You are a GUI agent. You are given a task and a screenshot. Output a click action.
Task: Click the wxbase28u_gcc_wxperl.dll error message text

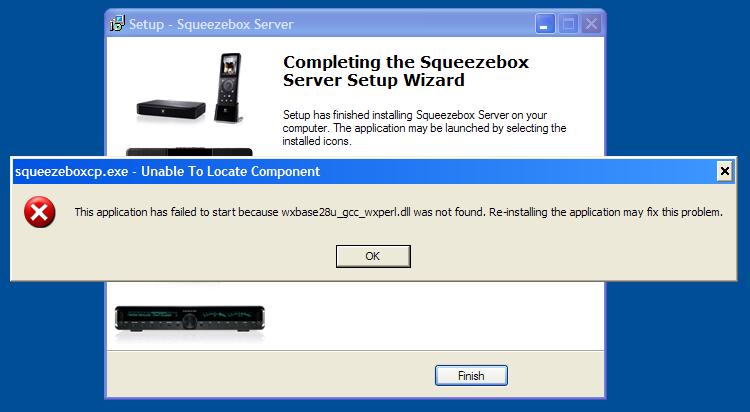[398, 212]
